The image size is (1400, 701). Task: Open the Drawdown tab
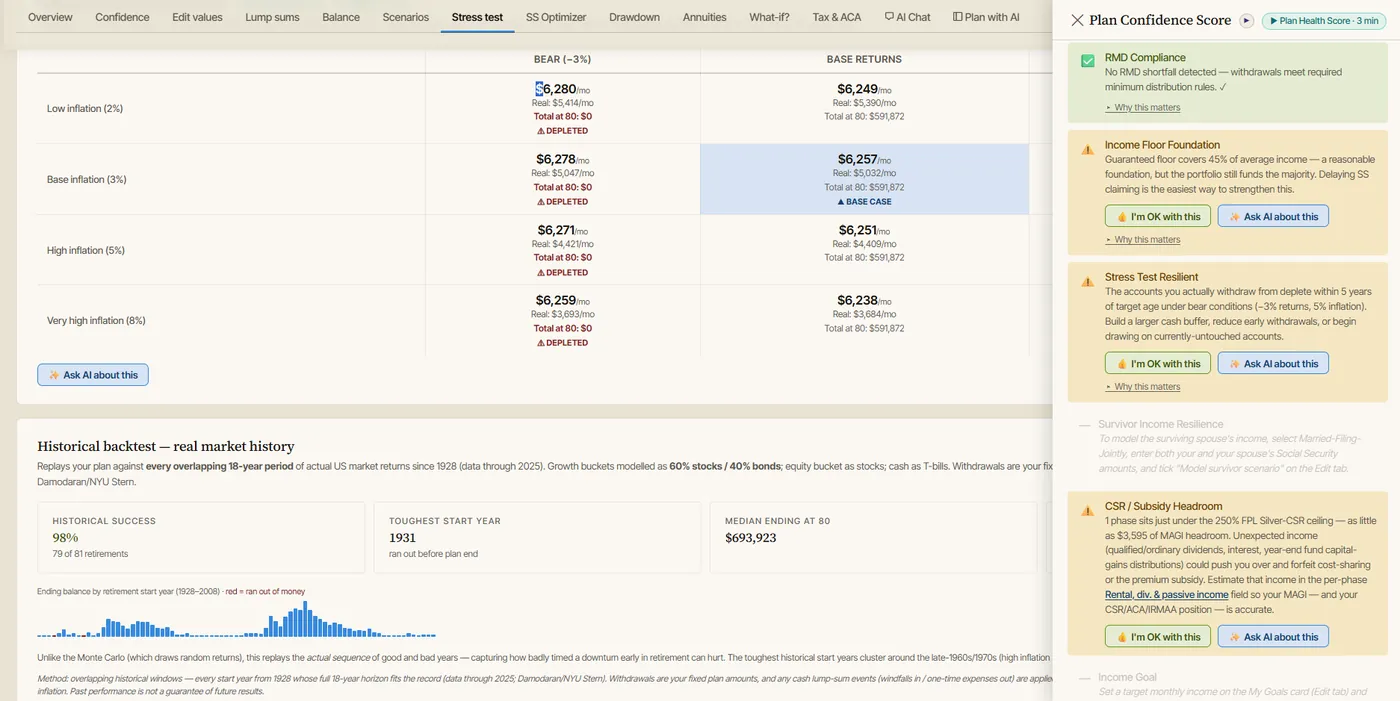(634, 17)
